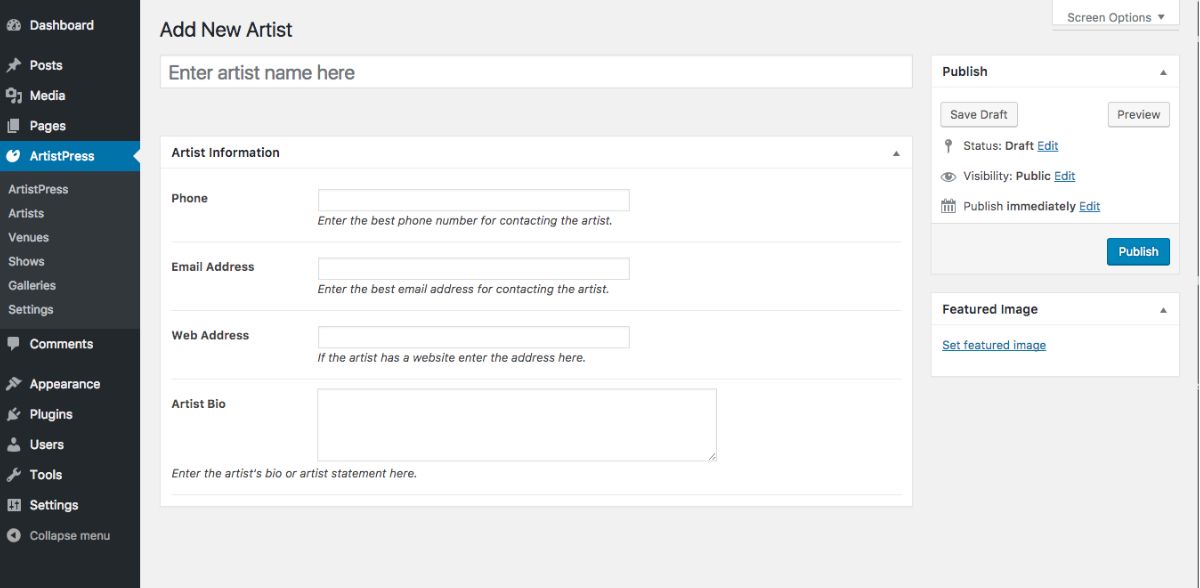Open Venues submenu item

click(28, 237)
